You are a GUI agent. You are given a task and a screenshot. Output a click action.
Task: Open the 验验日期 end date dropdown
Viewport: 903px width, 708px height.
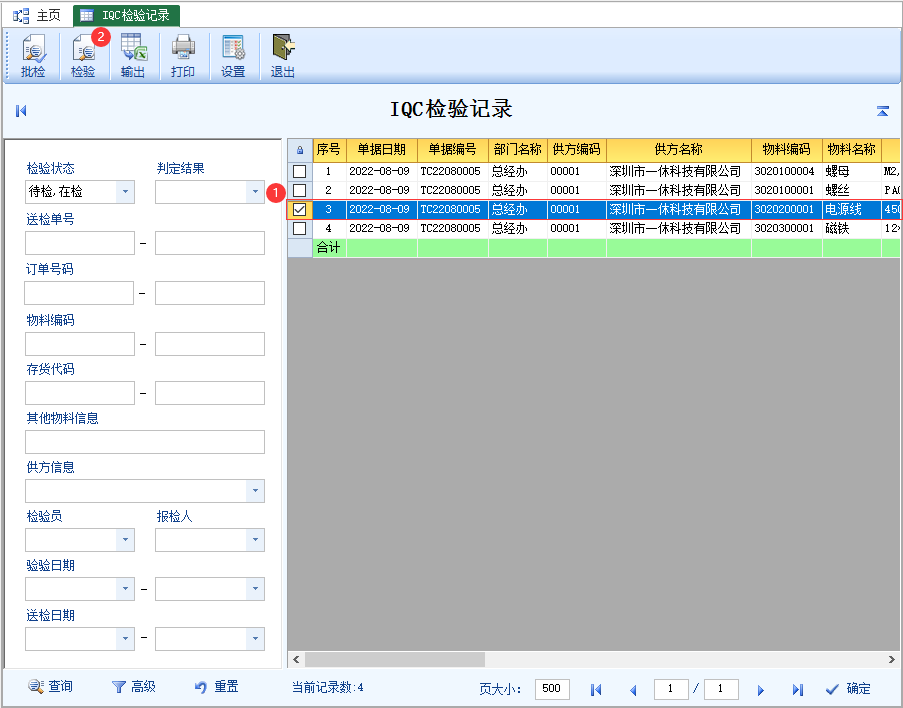click(255, 589)
